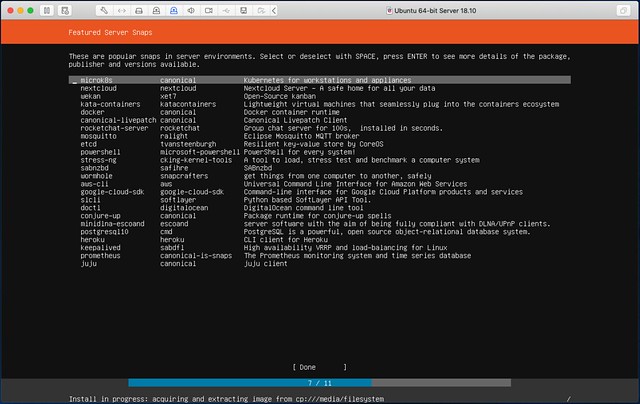The image size is (640, 404).
Task: Click the postgresql10 snap entry
Action: [320, 231]
